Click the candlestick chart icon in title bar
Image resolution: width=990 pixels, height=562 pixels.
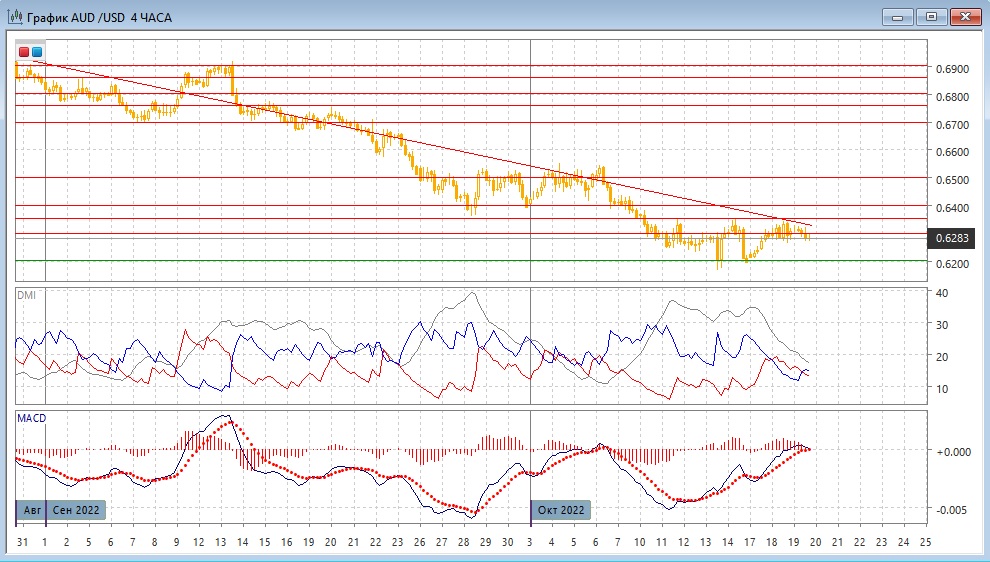tap(15, 16)
